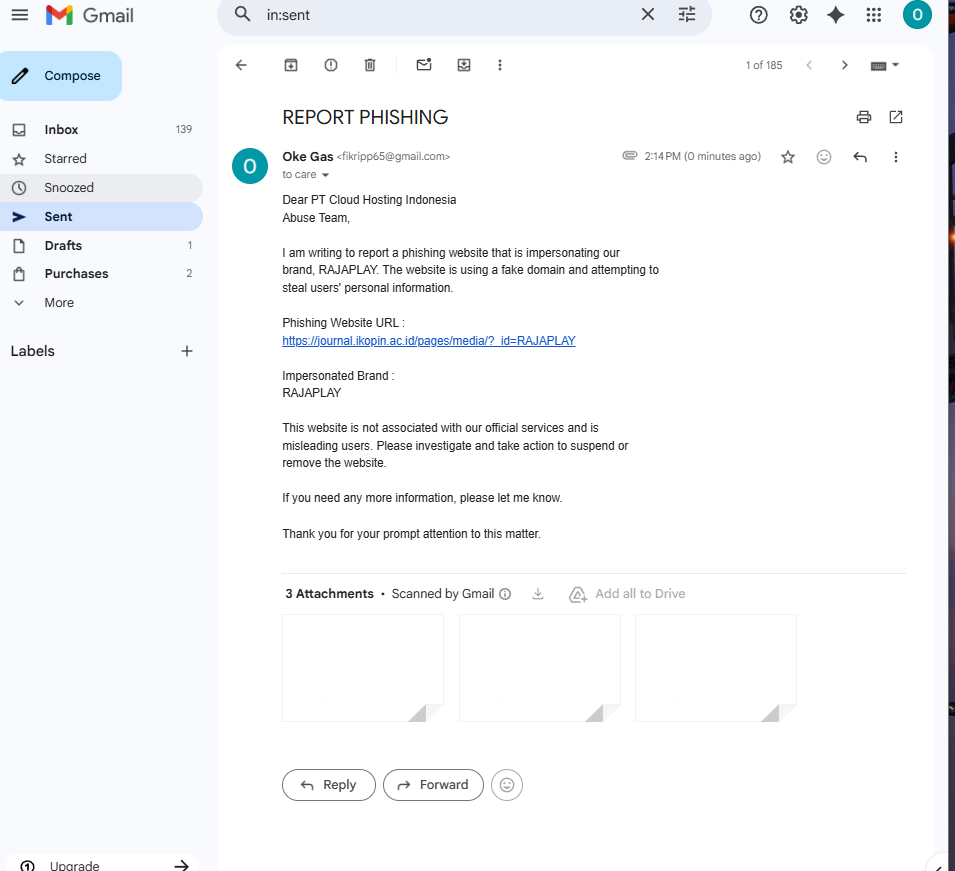Viewport: 955px width, 871px height.
Task: Open the Starred folder
Action: [x=101, y=159]
